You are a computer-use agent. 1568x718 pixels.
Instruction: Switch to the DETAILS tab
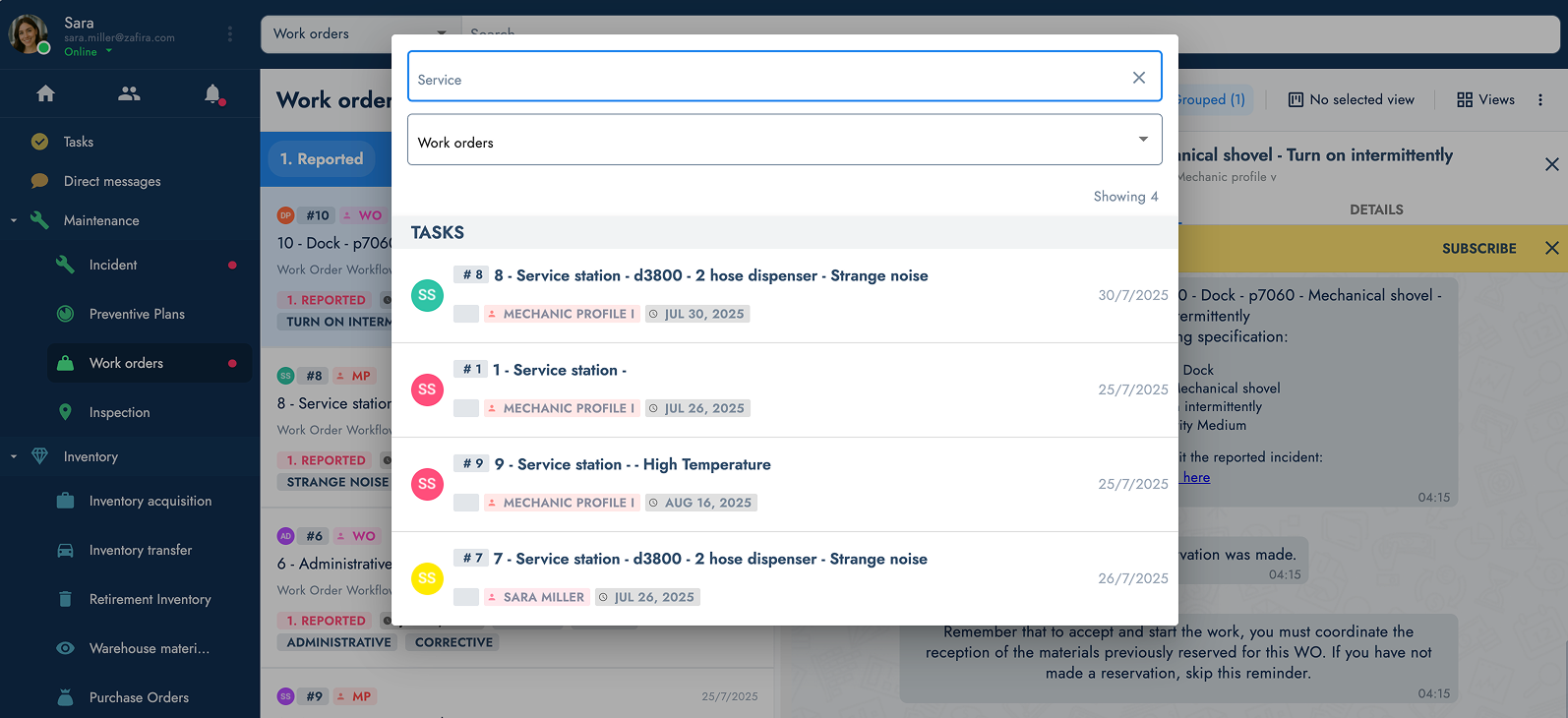point(1376,209)
